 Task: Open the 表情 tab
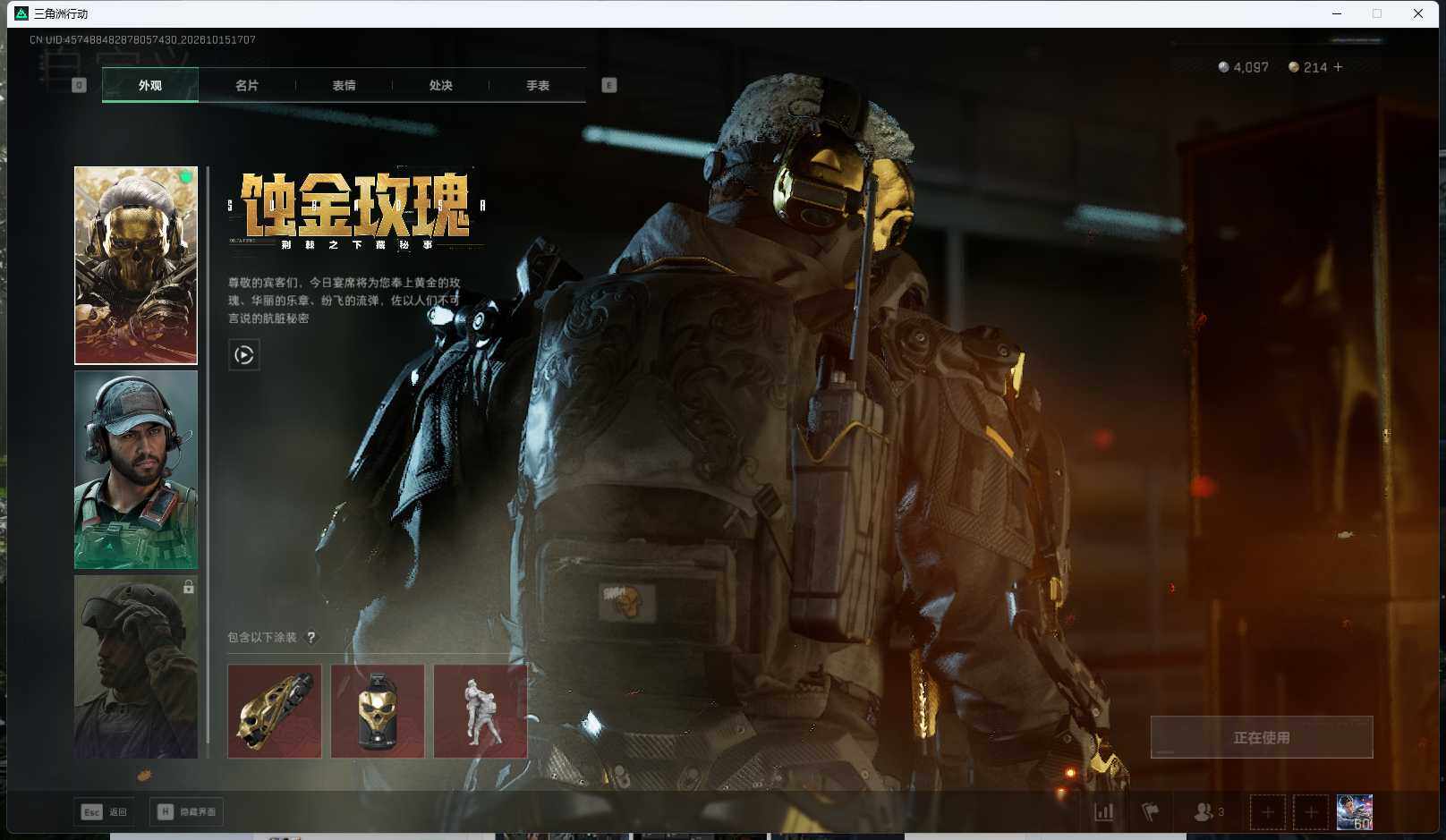pos(344,85)
